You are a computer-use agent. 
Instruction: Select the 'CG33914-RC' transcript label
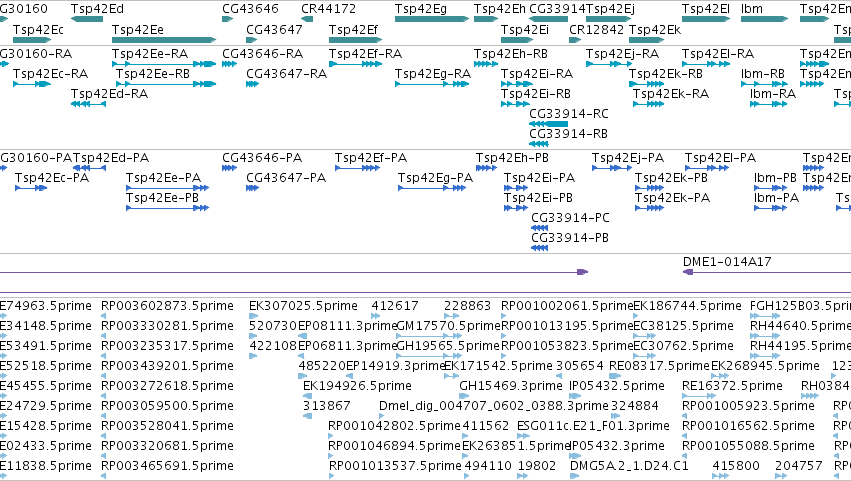569,114
